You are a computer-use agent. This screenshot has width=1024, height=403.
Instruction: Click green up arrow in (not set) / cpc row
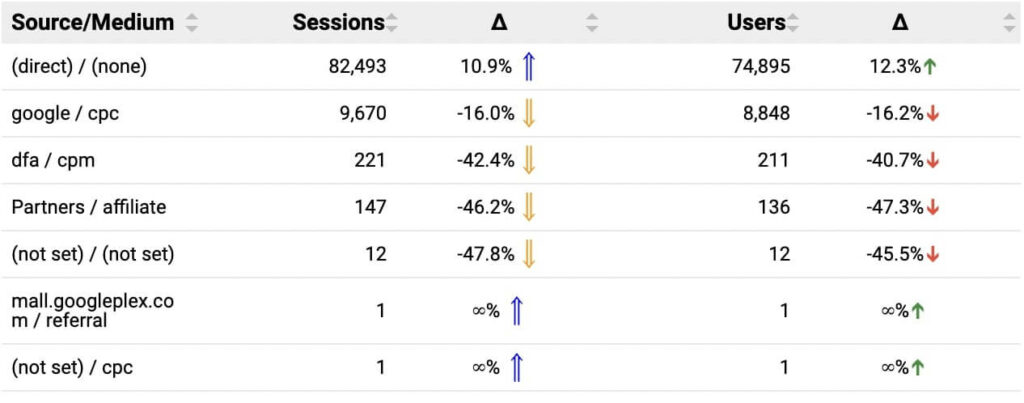[x=918, y=368]
